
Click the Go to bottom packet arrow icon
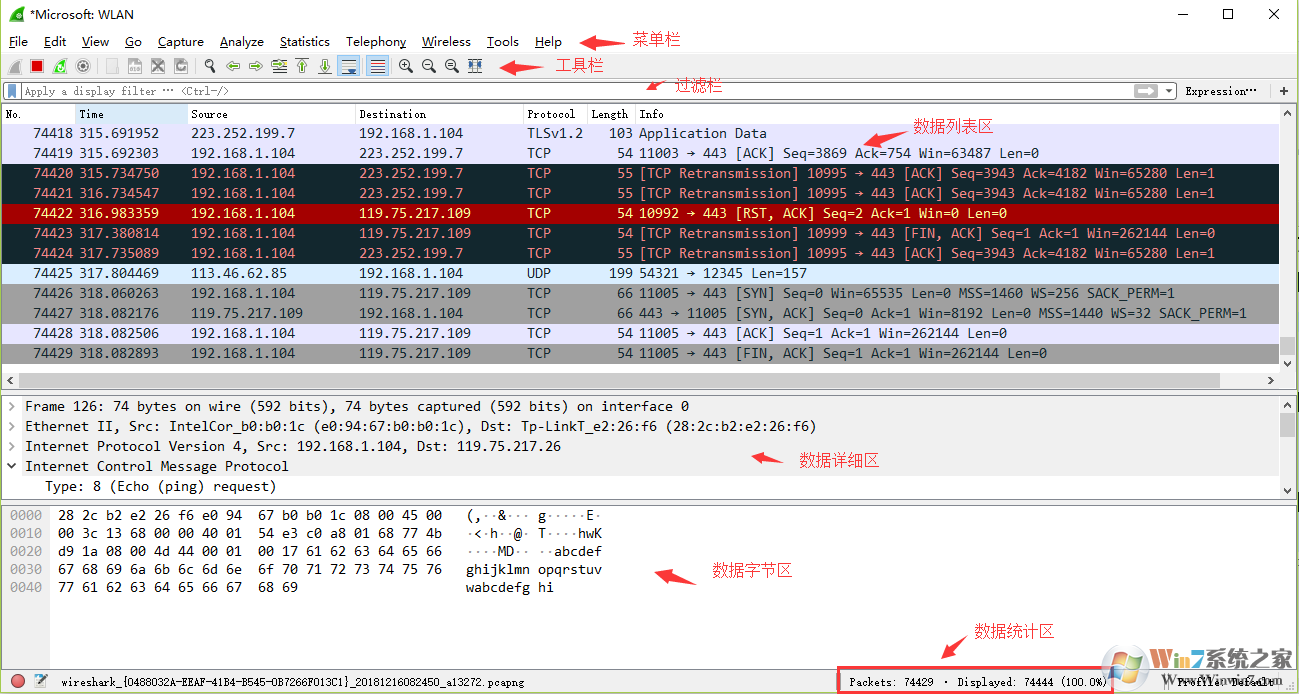tap(325, 66)
